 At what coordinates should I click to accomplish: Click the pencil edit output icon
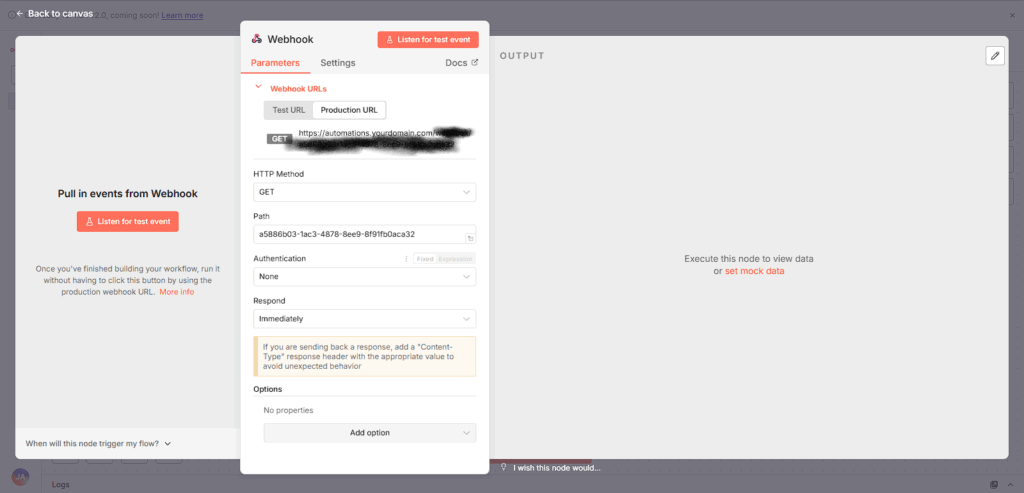[x=995, y=56]
